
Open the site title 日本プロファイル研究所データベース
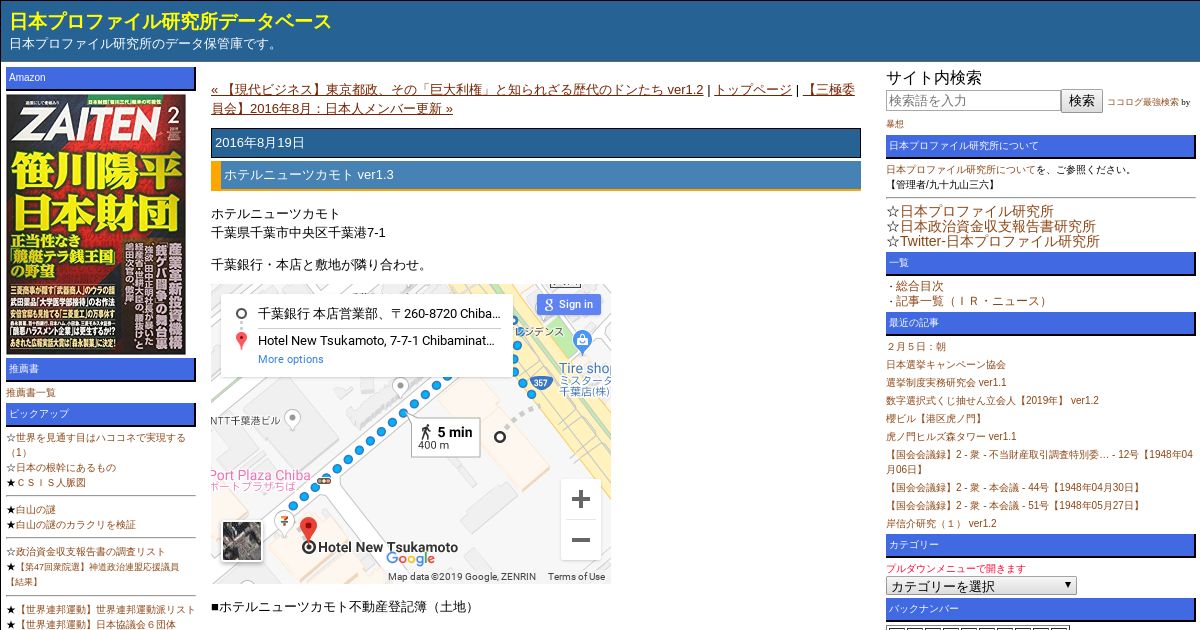pyautogui.click(x=171, y=21)
